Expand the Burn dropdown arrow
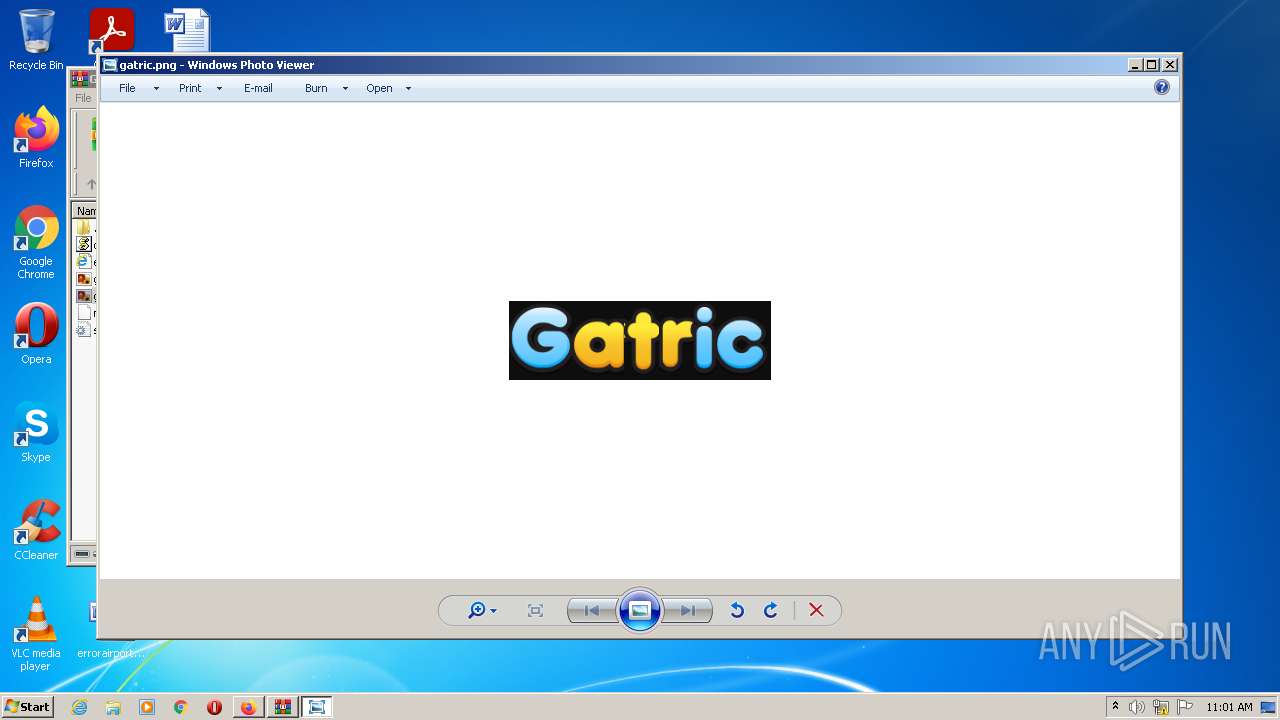The height and width of the screenshot is (720, 1280). pos(345,89)
